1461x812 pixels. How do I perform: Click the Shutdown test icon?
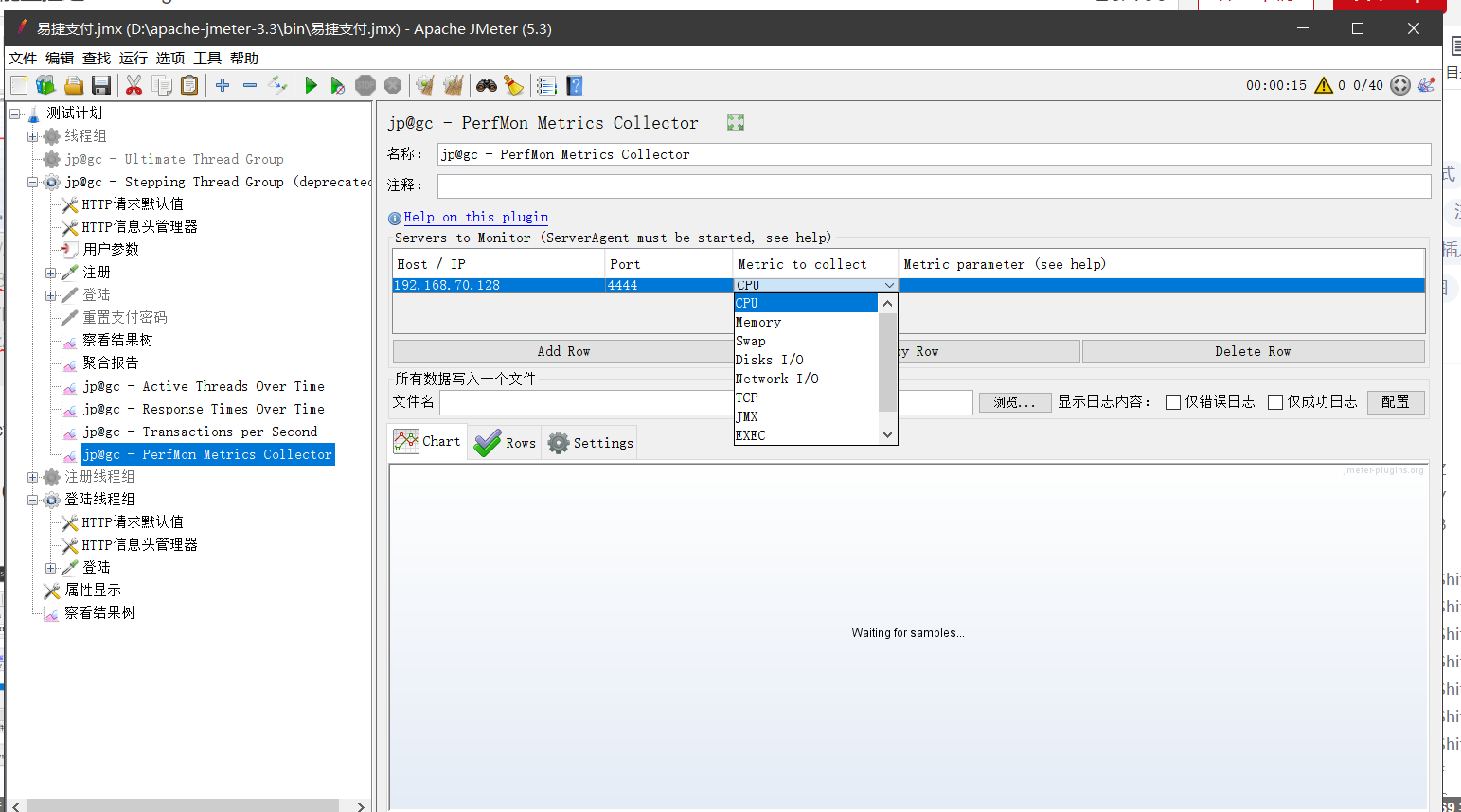tap(393, 85)
